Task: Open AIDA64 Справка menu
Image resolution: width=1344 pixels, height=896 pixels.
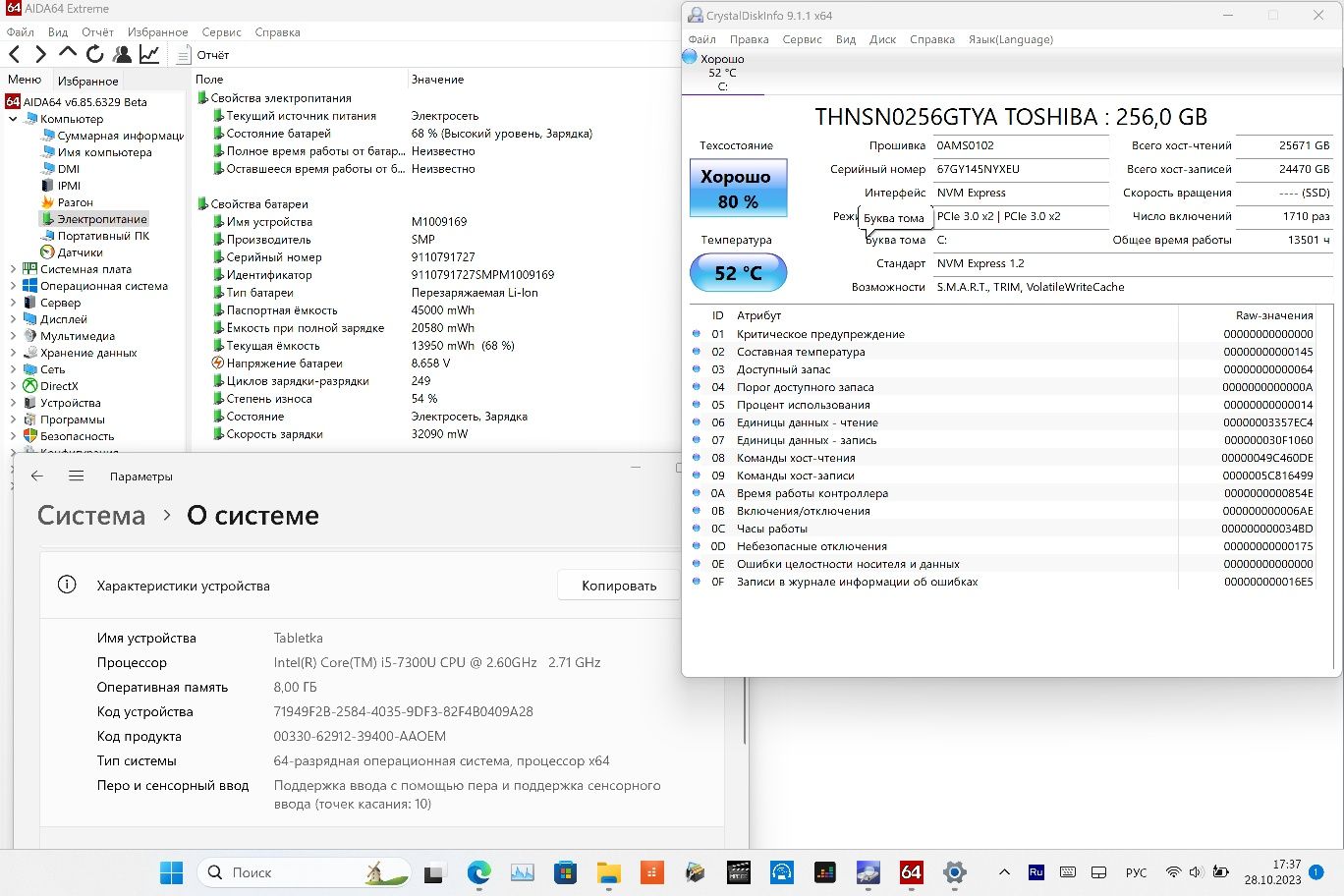Action: click(277, 32)
